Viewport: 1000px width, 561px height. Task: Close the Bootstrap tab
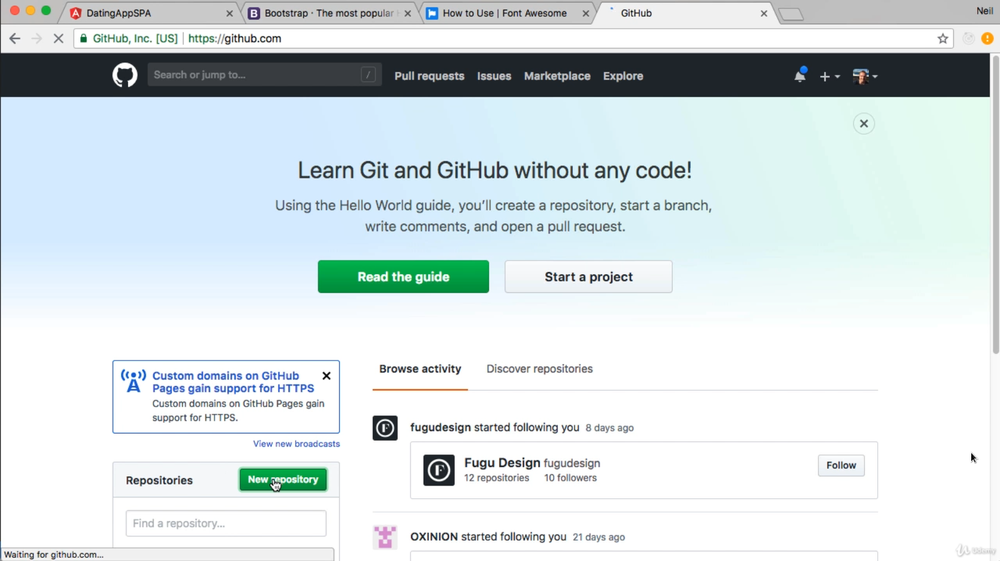(408, 13)
